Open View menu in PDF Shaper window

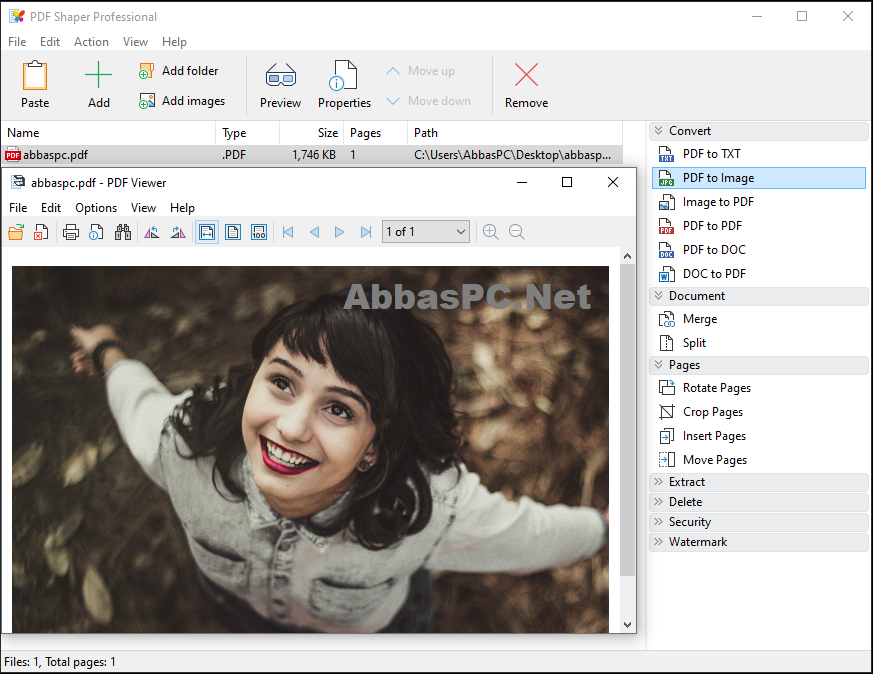coord(135,42)
